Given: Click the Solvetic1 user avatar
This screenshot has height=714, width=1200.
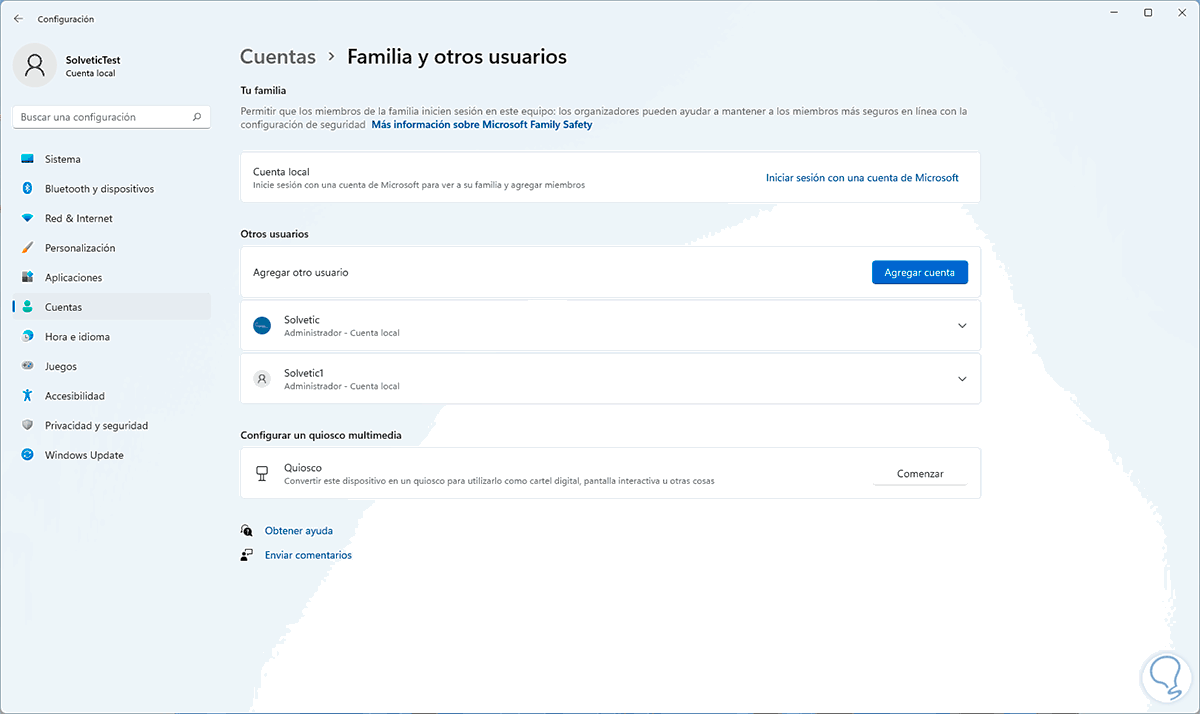Looking at the screenshot, I should click(262, 379).
